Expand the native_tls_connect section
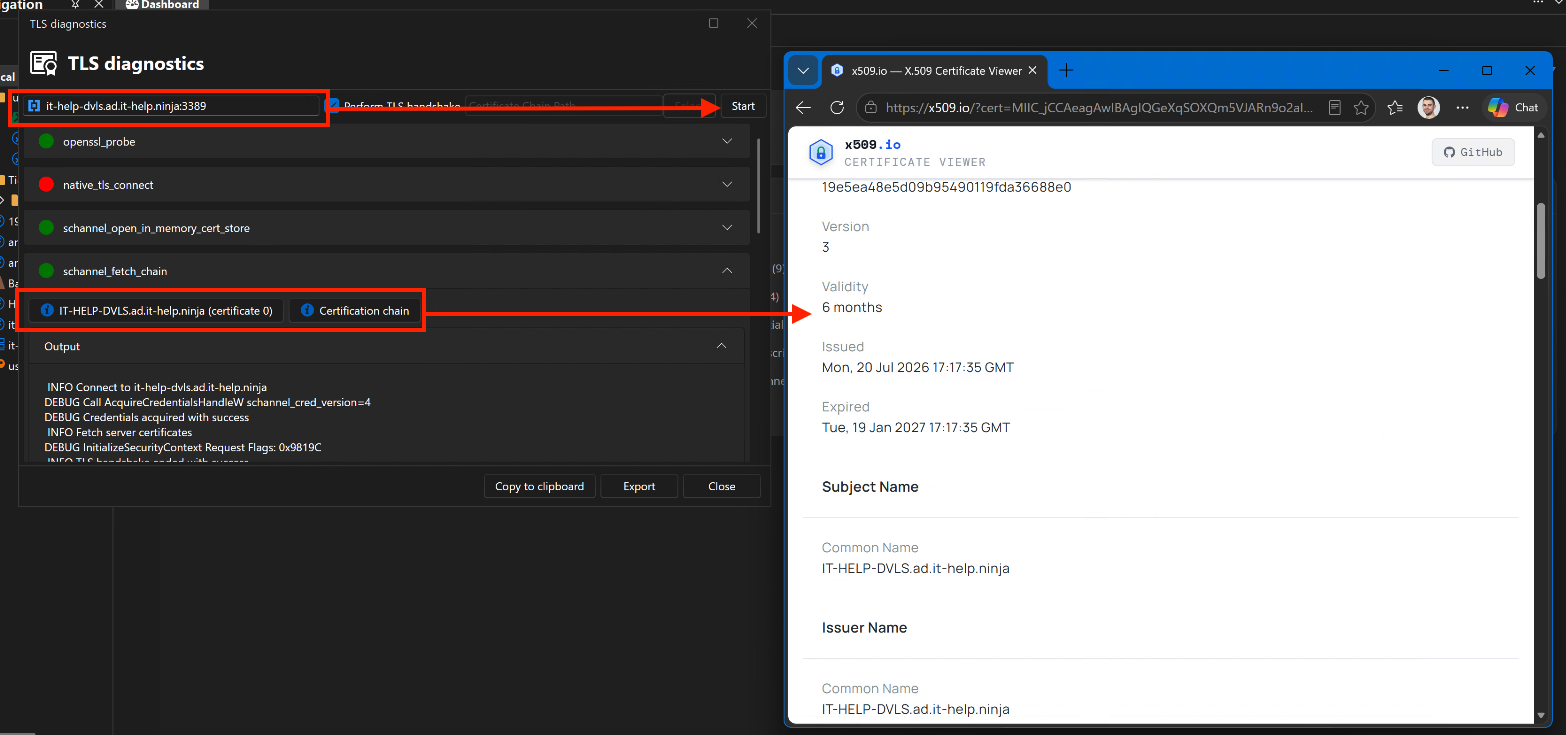 (386, 185)
